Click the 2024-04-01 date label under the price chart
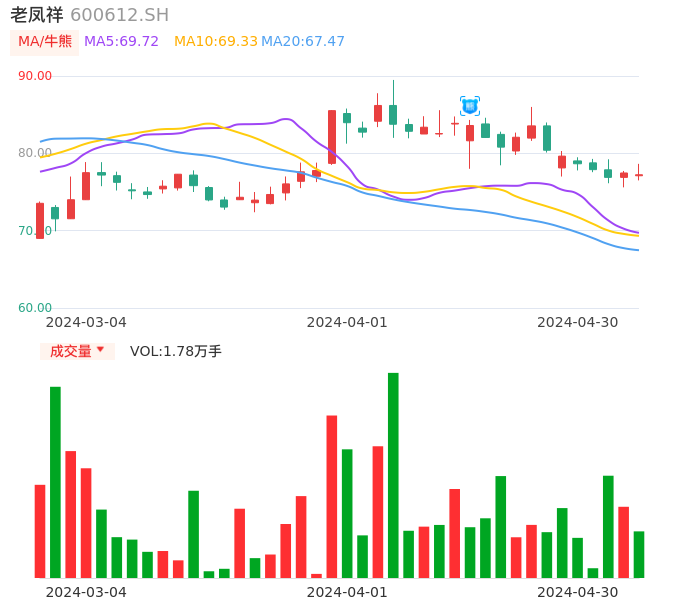The height and width of the screenshot is (606, 686). click(347, 322)
